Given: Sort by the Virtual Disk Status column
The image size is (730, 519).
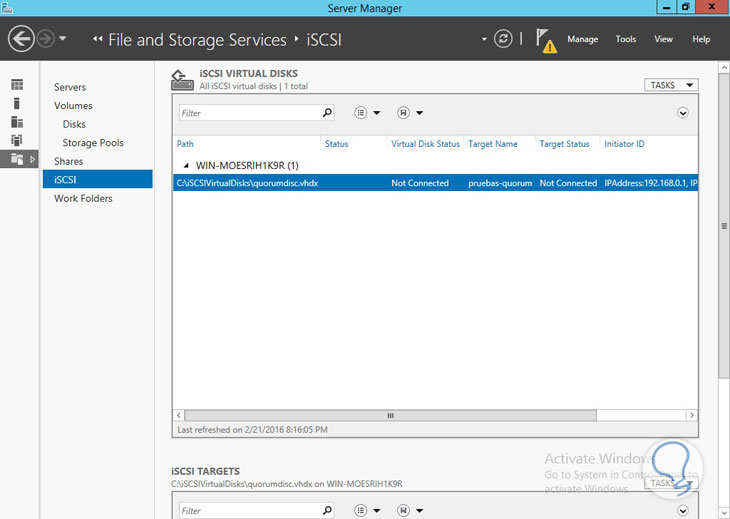Looking at the screenshot, I should click(425, 144).
